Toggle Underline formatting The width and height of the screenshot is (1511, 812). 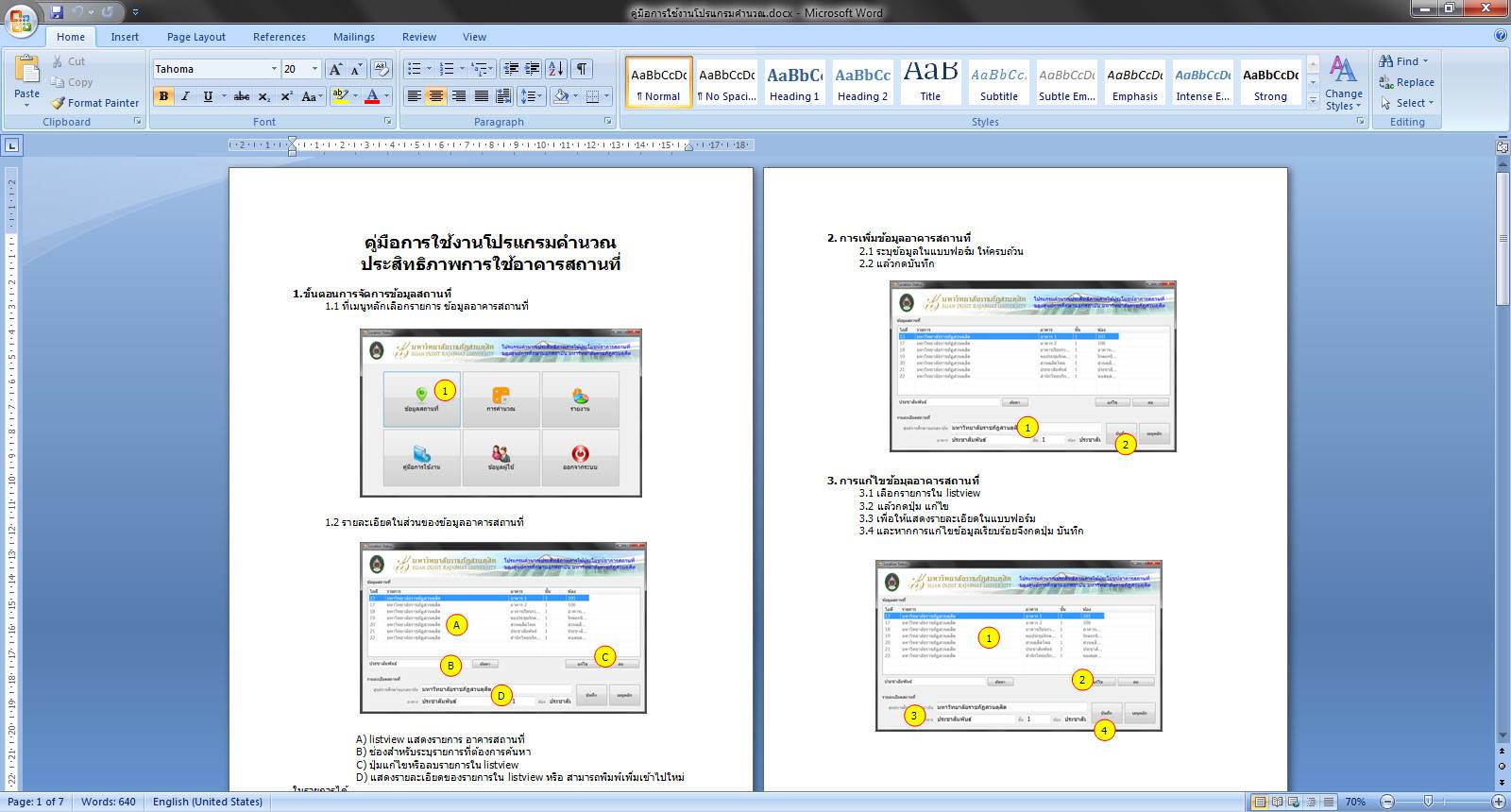[208, 96]
